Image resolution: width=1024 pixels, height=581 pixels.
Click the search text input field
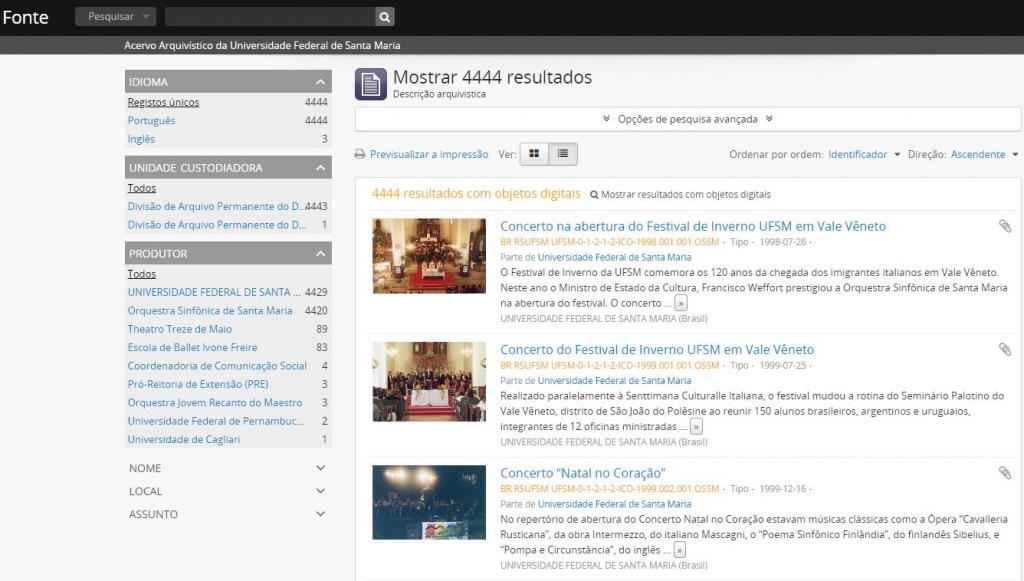pos(269,17)
